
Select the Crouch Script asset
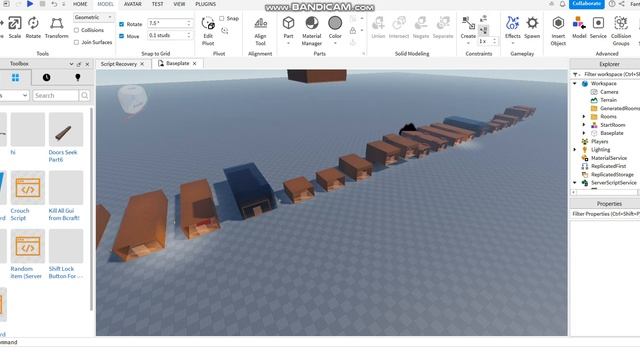click(27, 196)
